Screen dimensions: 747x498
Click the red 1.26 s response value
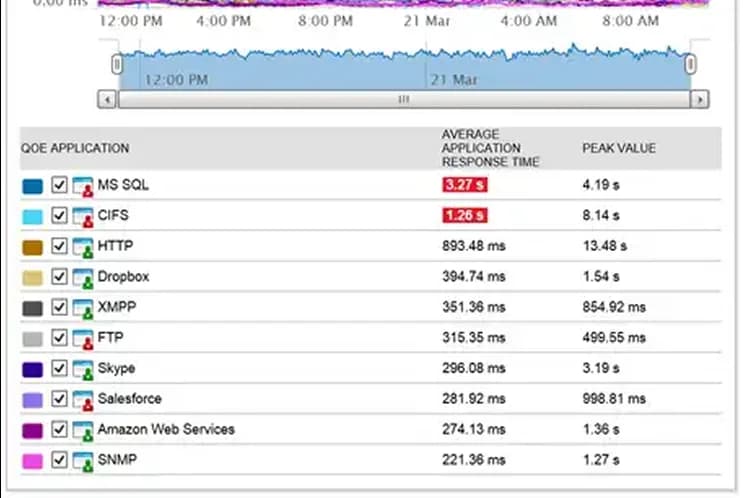click(x=464, y=215)
